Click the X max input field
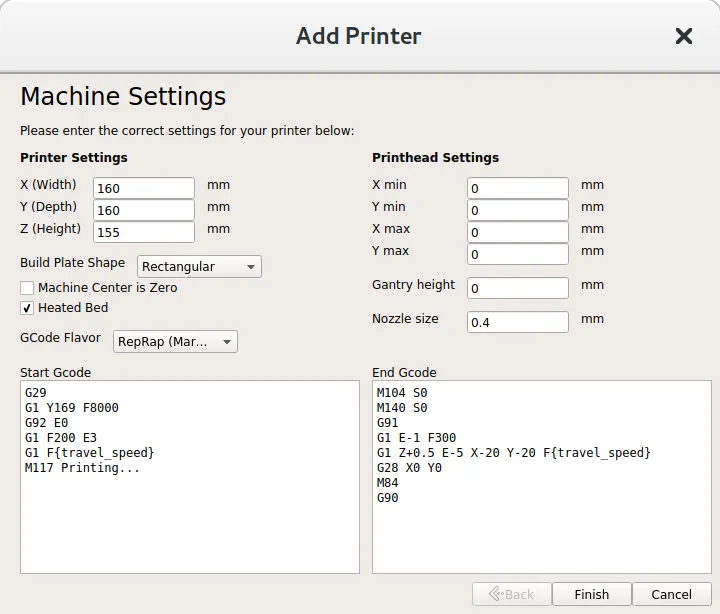Image resolution: width=720 pixels, height=614 pixels. pyautogui.click(x=518, y=232)
